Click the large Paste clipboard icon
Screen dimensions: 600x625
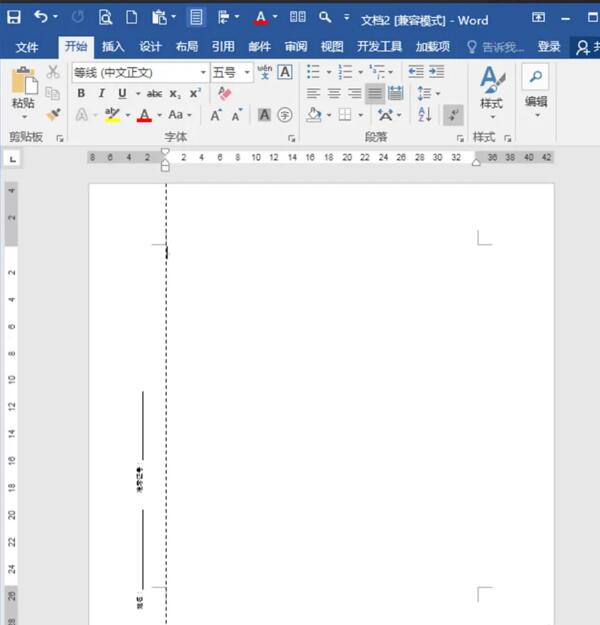point(24,81)
